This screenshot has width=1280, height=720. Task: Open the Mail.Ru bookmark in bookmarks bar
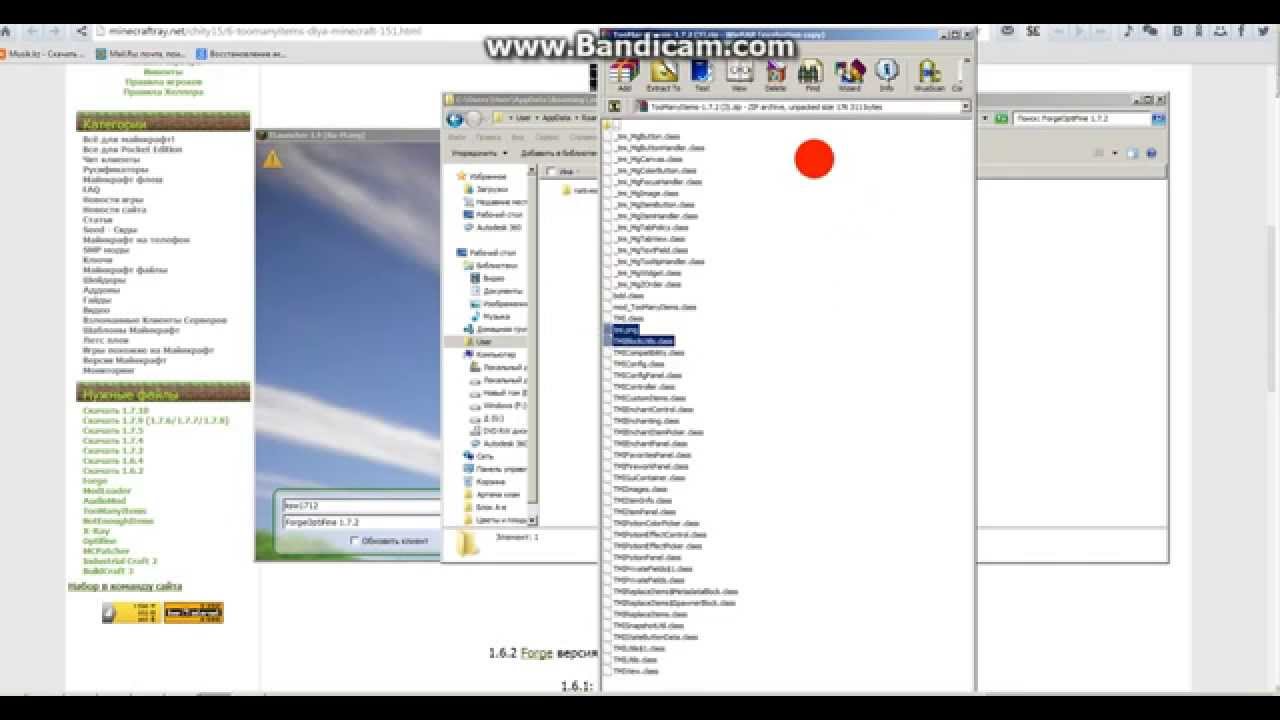pyautogui.click(x=141, y=54)
